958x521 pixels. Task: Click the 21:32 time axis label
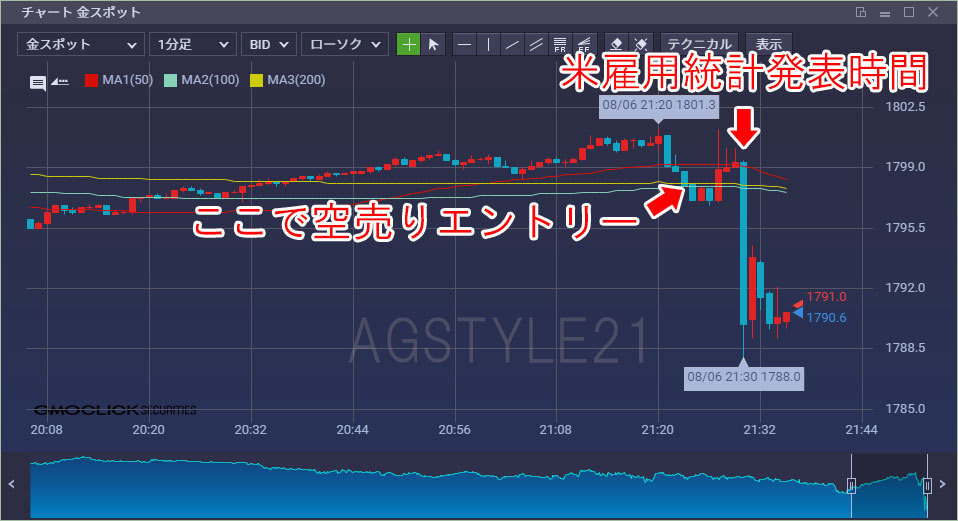[759, 430]
